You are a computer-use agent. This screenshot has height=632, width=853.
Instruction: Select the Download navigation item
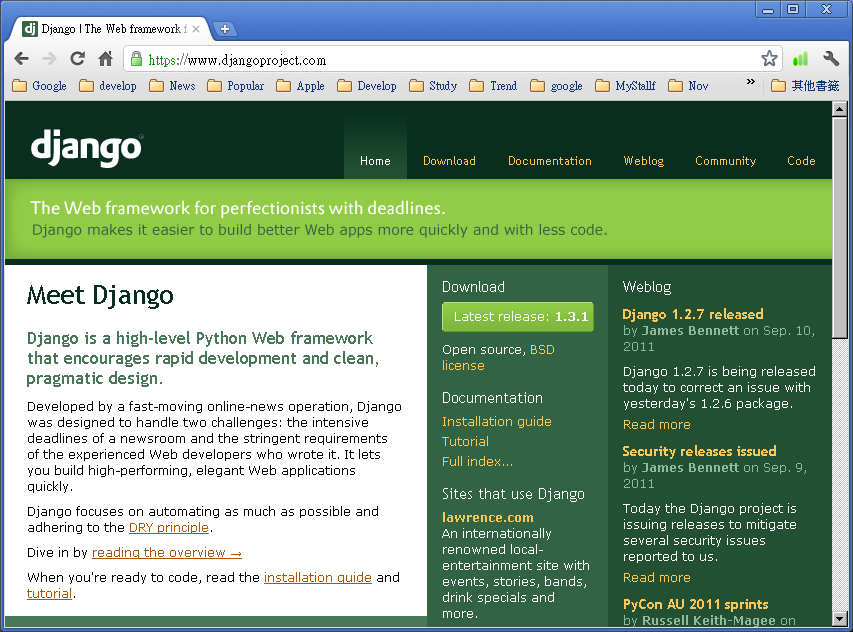[449, 161]
